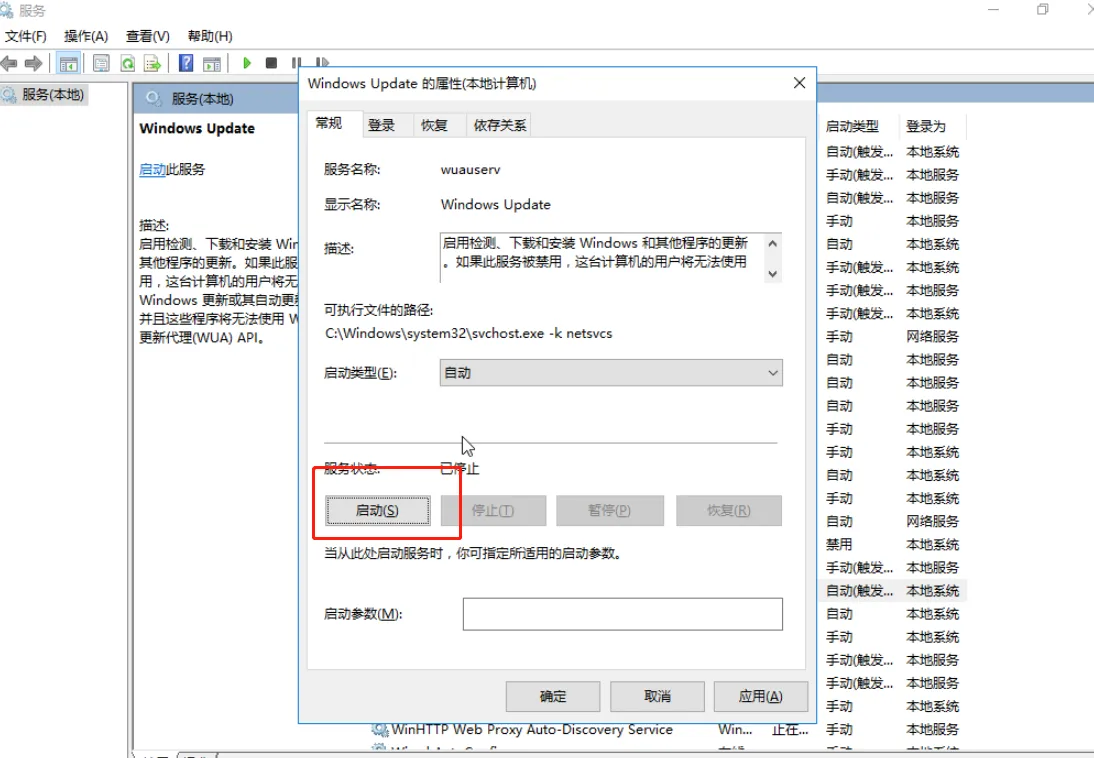Click the Restart Service icon
This screenshot has height=758, width=1094.
(320, 62)
